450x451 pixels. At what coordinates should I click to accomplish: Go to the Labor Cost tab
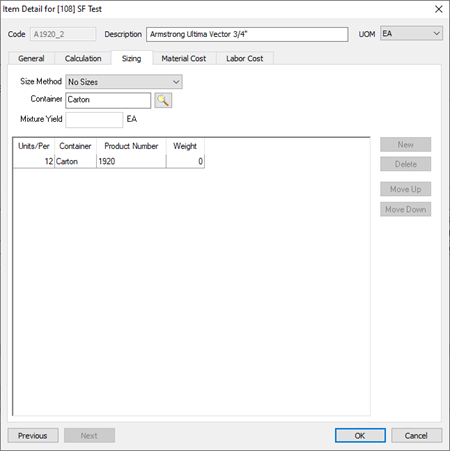(245, 58)
